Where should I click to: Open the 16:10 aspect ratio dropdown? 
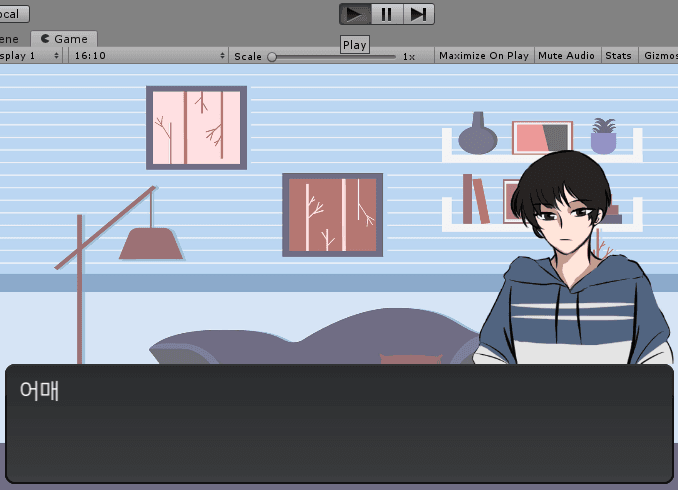[148, 56]
